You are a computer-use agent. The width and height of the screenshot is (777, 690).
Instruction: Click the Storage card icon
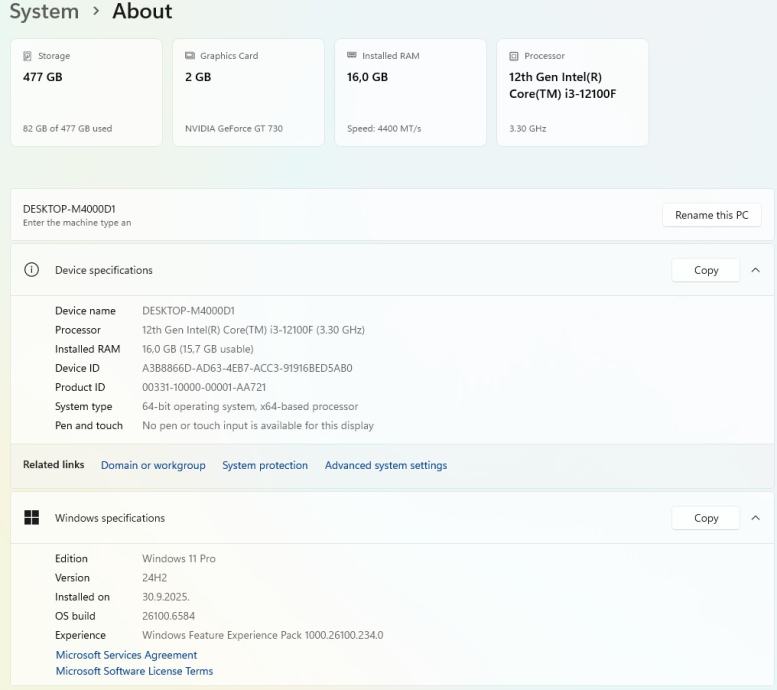pyautogui.click(x=28, y=56)
